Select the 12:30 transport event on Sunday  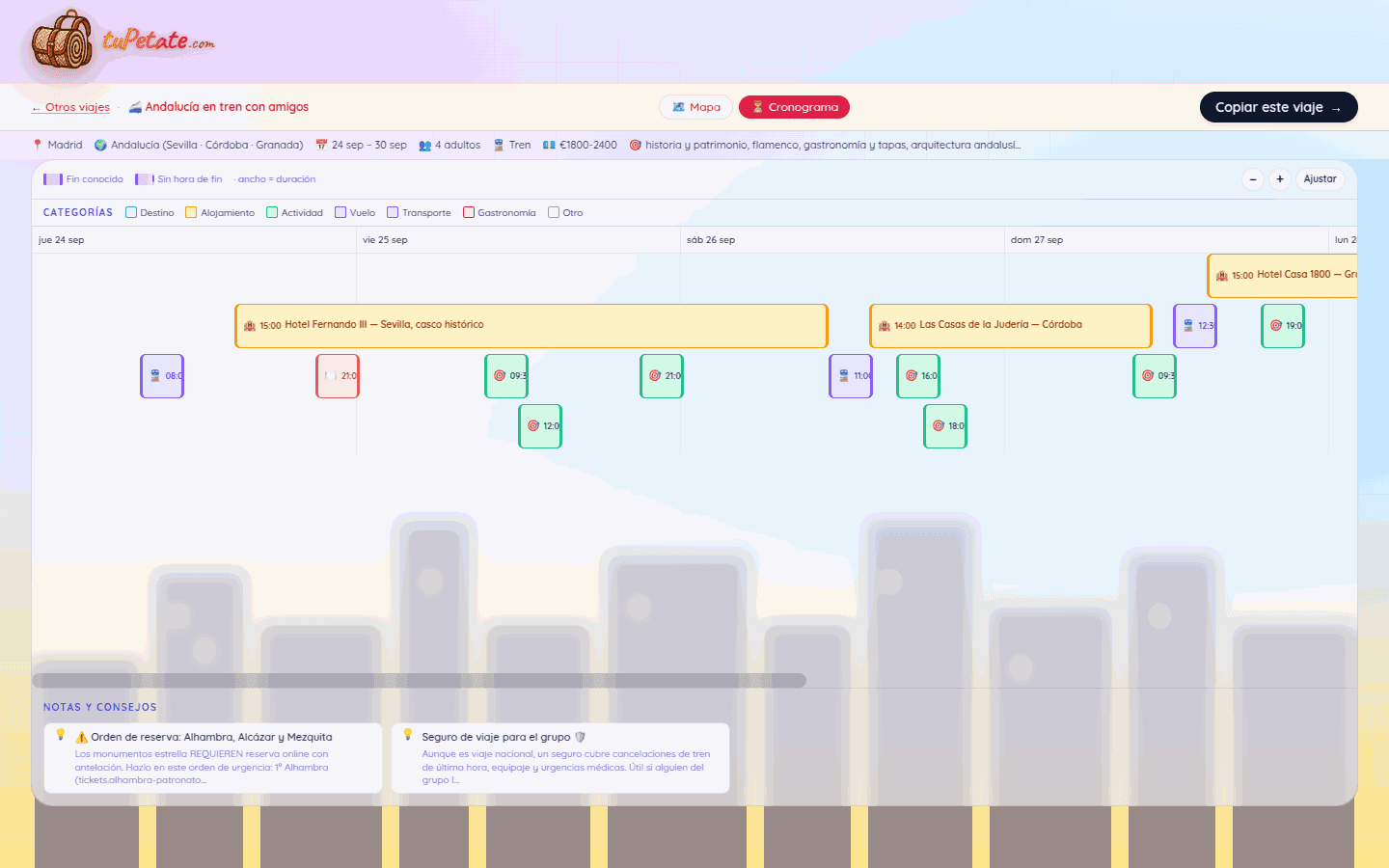click(1195, 326)
